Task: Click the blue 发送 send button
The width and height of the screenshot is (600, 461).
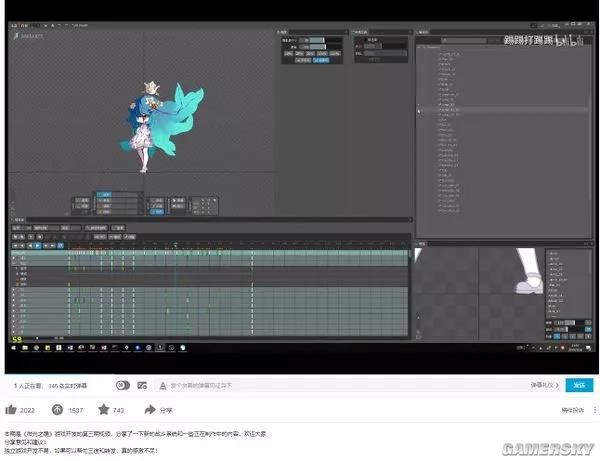Action: [579, 385]
